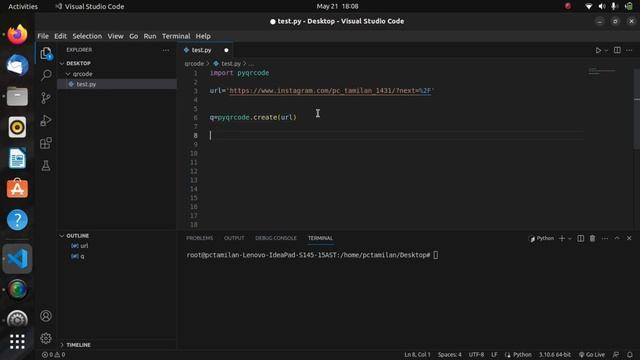Start Go Live server
The height and width of the screenshot is (360, 640).
[x=592, y=355]
